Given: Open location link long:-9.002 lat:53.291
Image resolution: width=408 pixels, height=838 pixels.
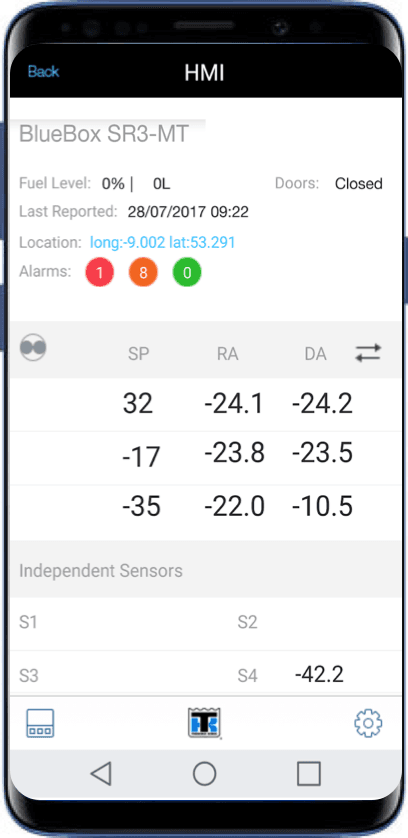Looking at the screenshot, I should pyautogui.click(x=163, y=243).
